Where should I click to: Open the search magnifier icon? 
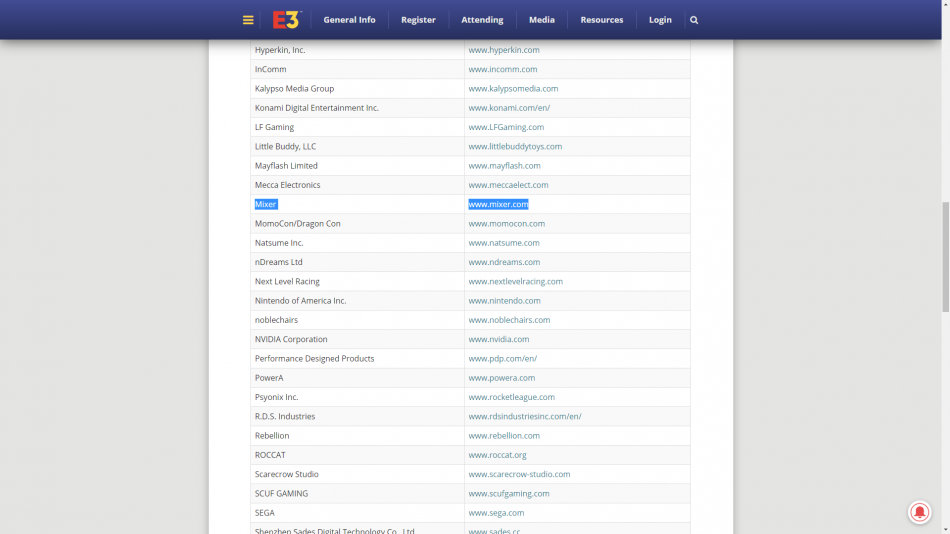(x=694, y=20)
